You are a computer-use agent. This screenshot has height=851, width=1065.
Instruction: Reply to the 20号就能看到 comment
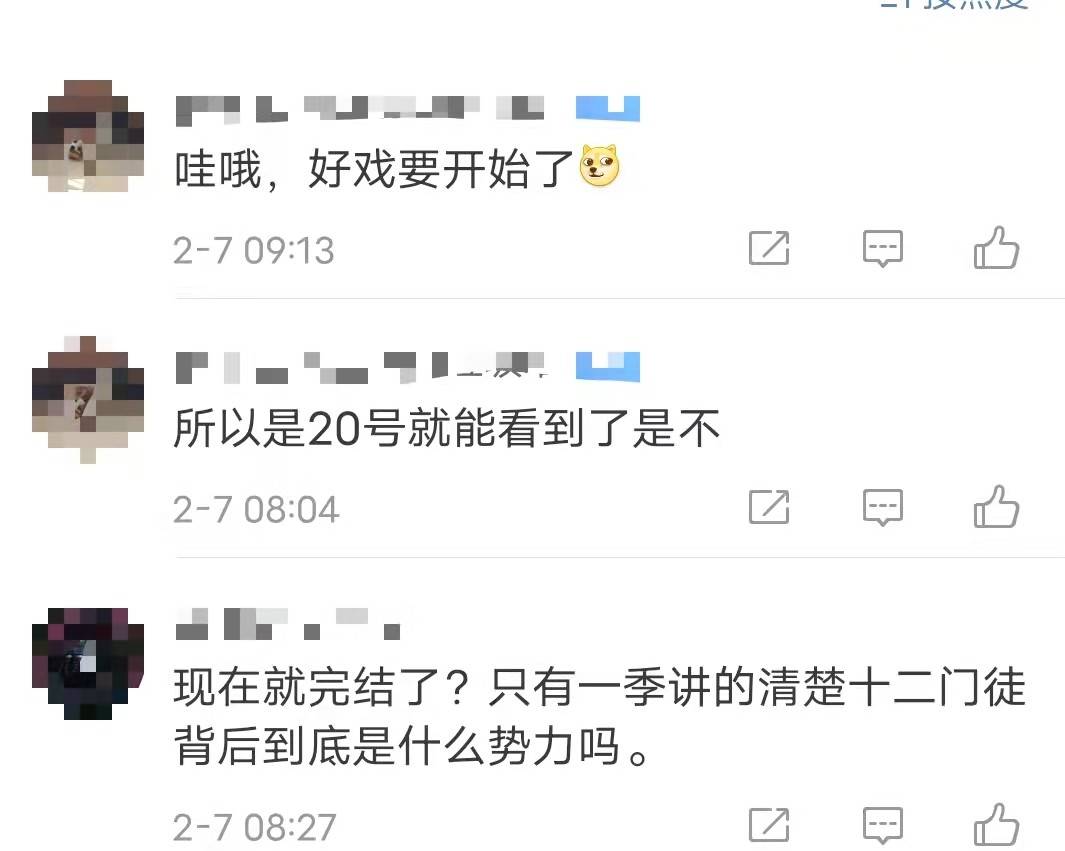click(x=882, y=507)
